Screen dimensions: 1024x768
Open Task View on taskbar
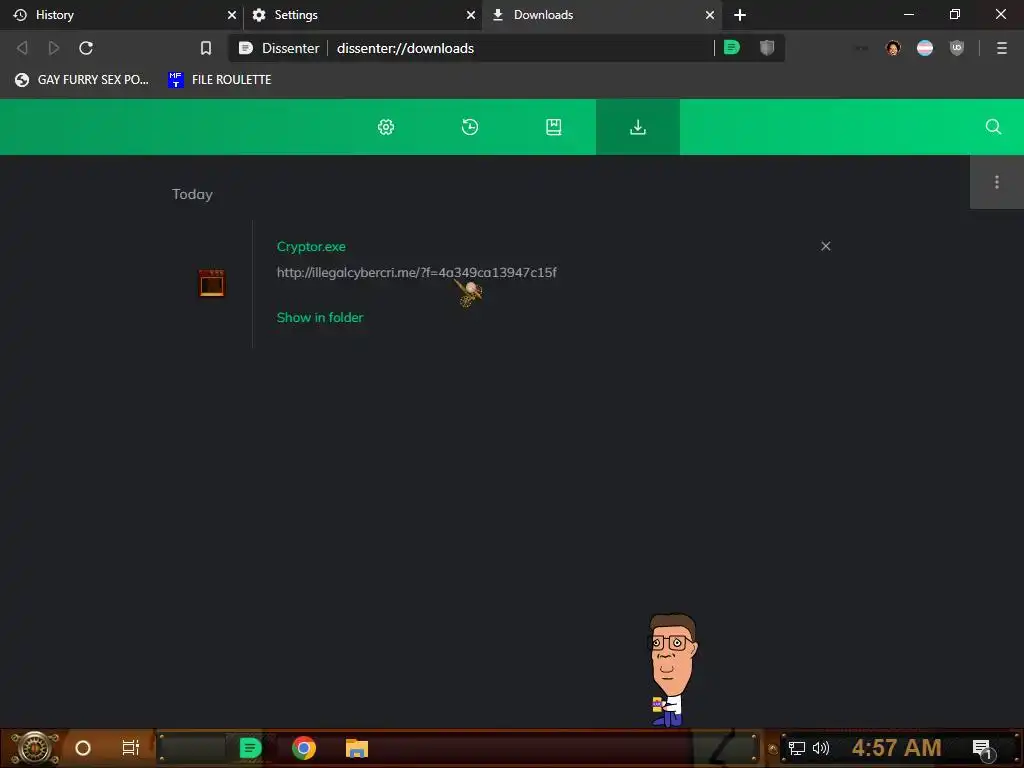pos(131,748)
